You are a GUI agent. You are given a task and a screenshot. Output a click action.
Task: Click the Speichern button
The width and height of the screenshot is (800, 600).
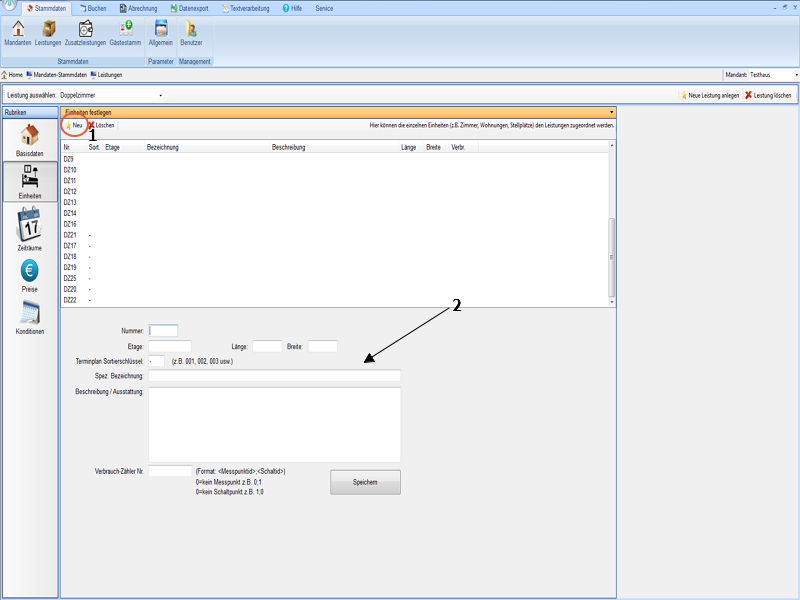pos(365,482)
